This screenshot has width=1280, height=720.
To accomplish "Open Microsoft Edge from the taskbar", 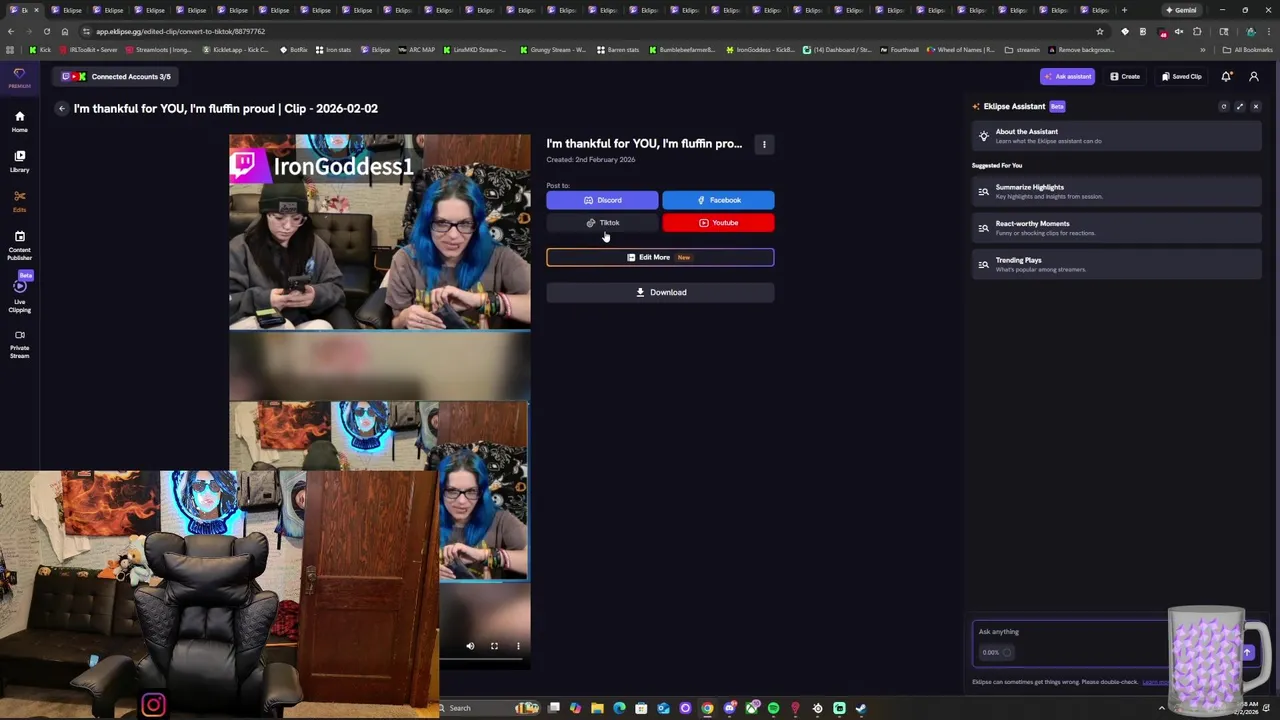I will click(x=619, y=708).
